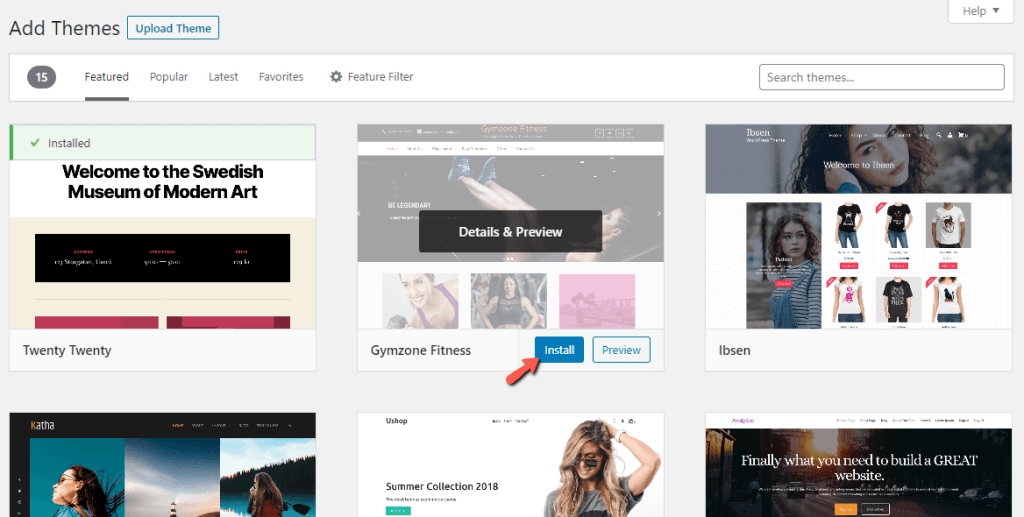1024x517 pixels.
Task: Click the Feature Filter label text
Action: [x=380, y=77]
